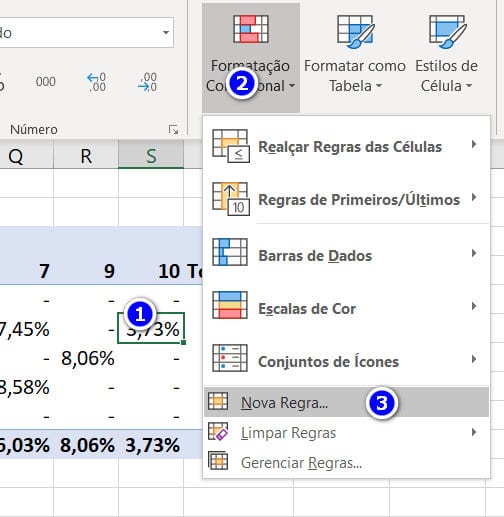This screenshot has height=517, width=504.
Task: Select column S header
Action: tap(151, 156)
